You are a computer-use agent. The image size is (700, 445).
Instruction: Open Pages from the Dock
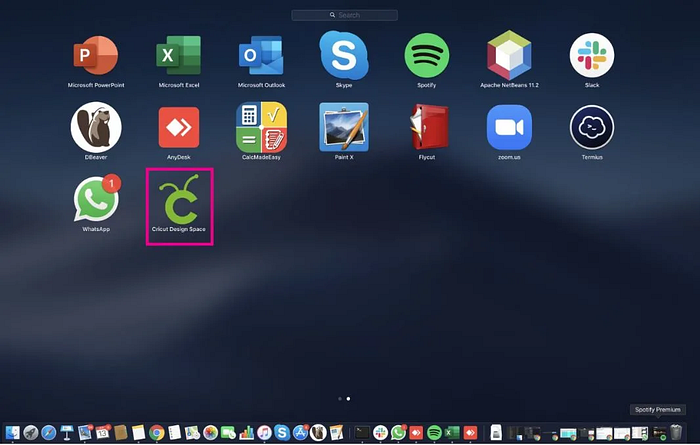[336, 433]
